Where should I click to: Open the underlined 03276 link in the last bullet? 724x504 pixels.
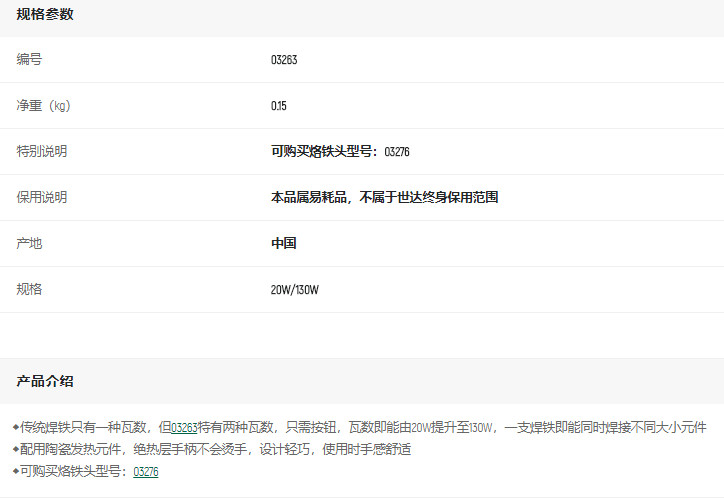145,471
